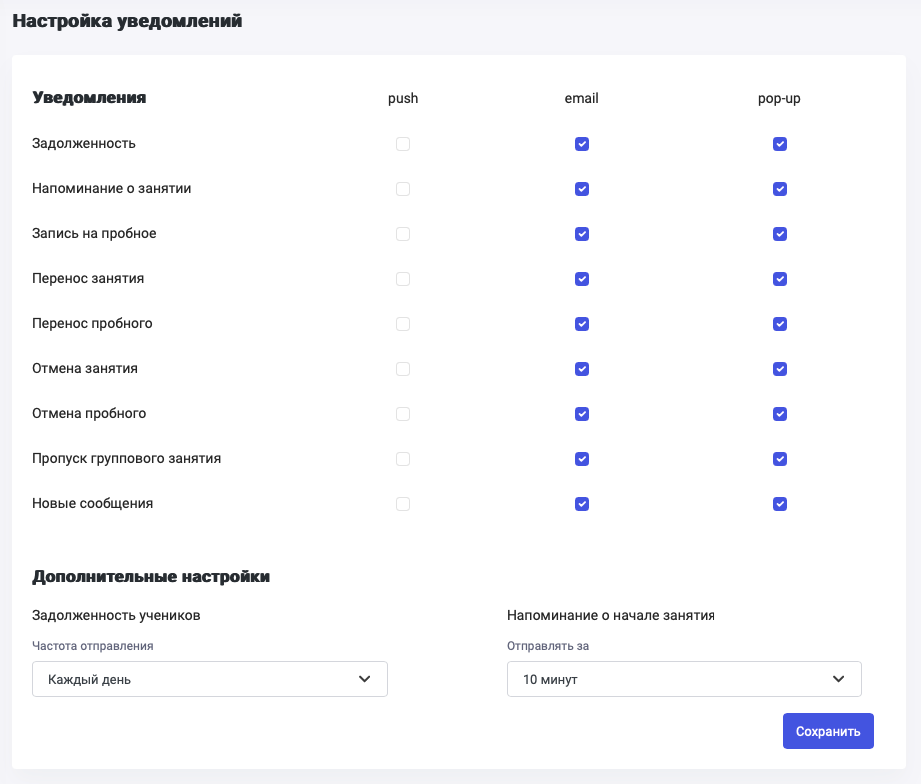Enable push for Отмена занятия
Viewport: 921px width, 784px height.
click(x=403, y=369)
